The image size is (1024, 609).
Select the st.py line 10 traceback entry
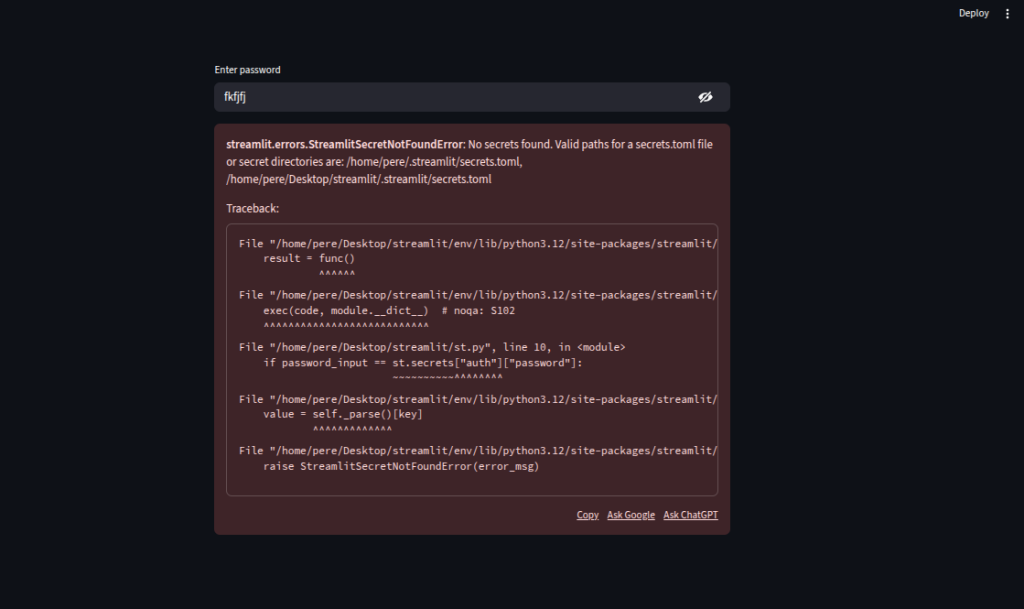432,347
